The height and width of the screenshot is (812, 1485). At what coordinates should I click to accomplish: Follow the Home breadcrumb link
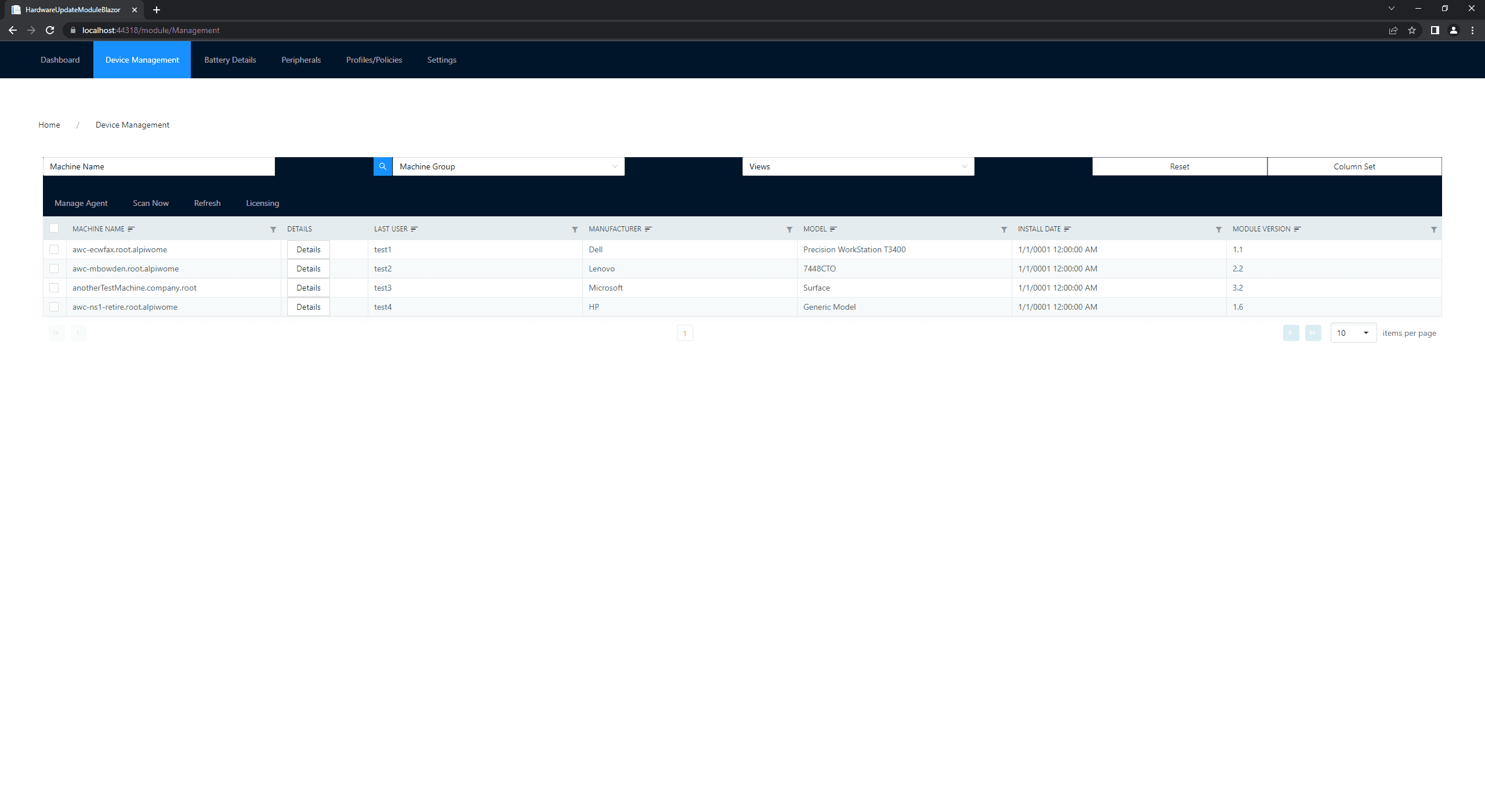(x=49, y=125)
